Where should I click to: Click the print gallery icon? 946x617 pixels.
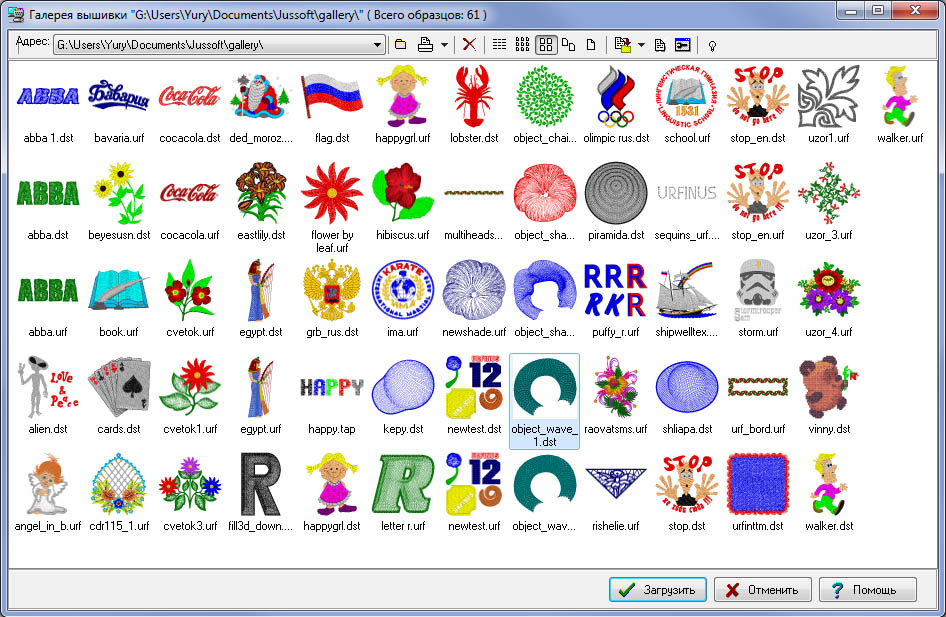[425, 45]
